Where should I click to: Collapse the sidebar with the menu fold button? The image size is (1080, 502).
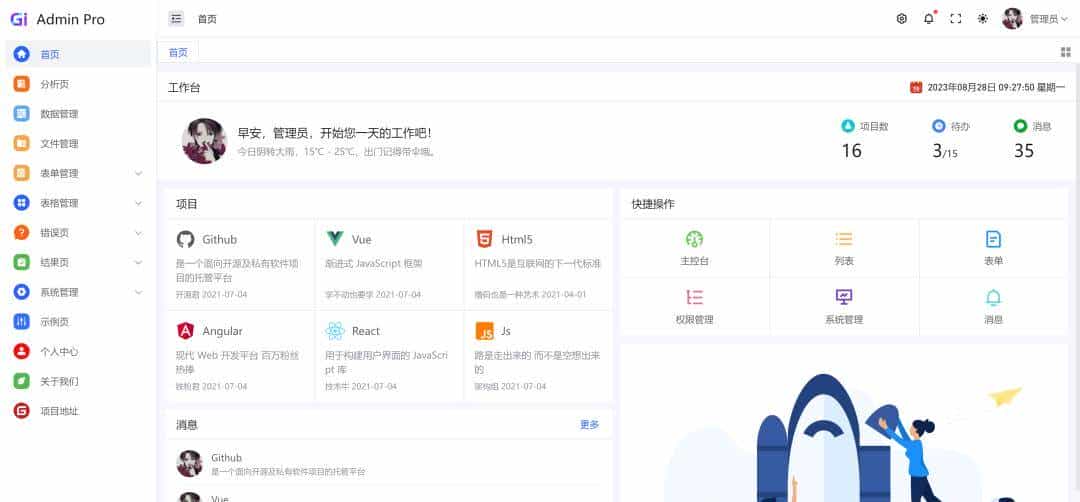176,19
